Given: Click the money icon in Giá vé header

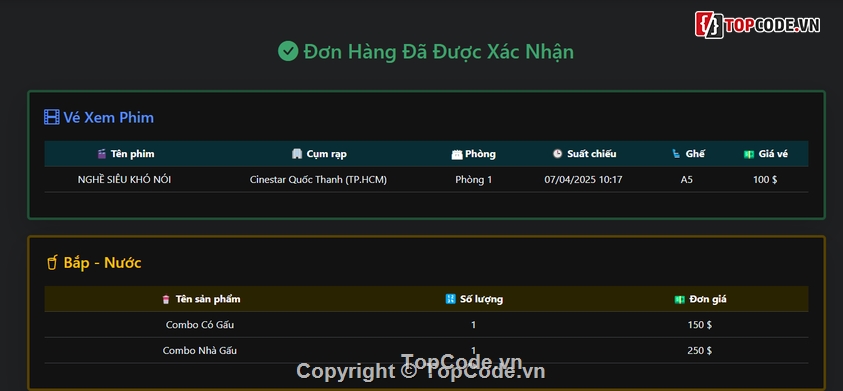Looking at the screenshot, I should point(749,154).
